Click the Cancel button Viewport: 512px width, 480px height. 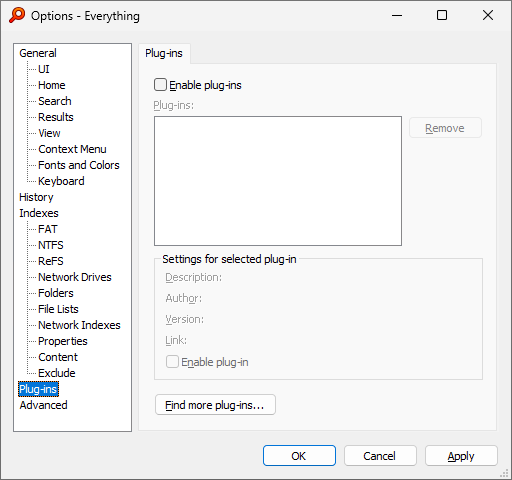coord(380,456)
